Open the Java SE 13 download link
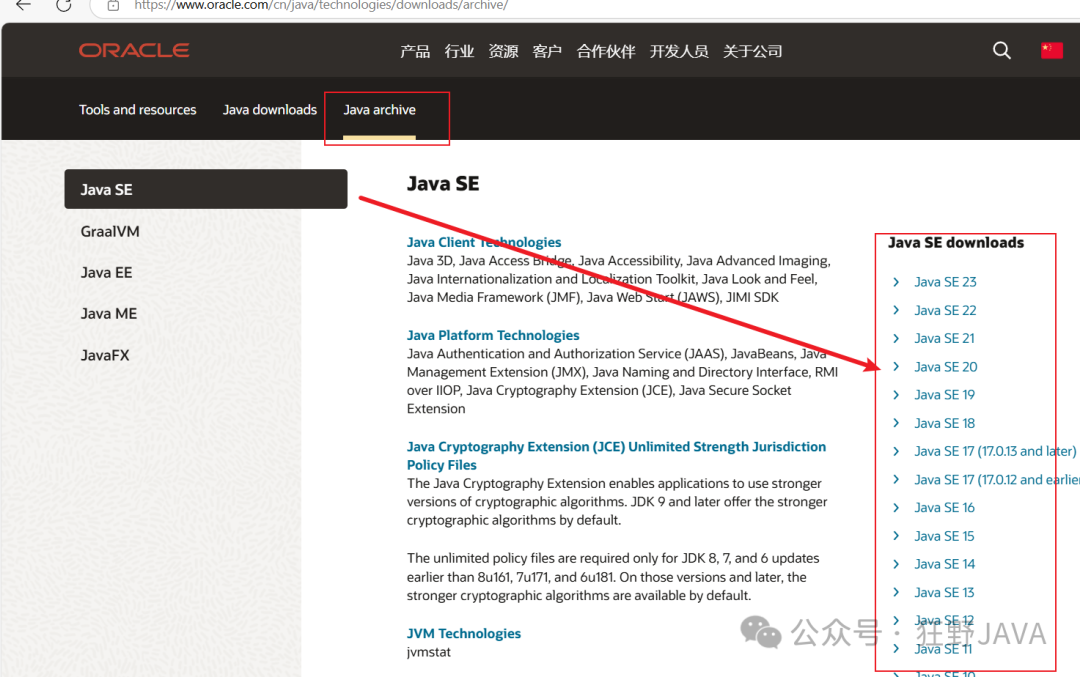The width and height of the screenshot is (1080, 677). [944, 592]
